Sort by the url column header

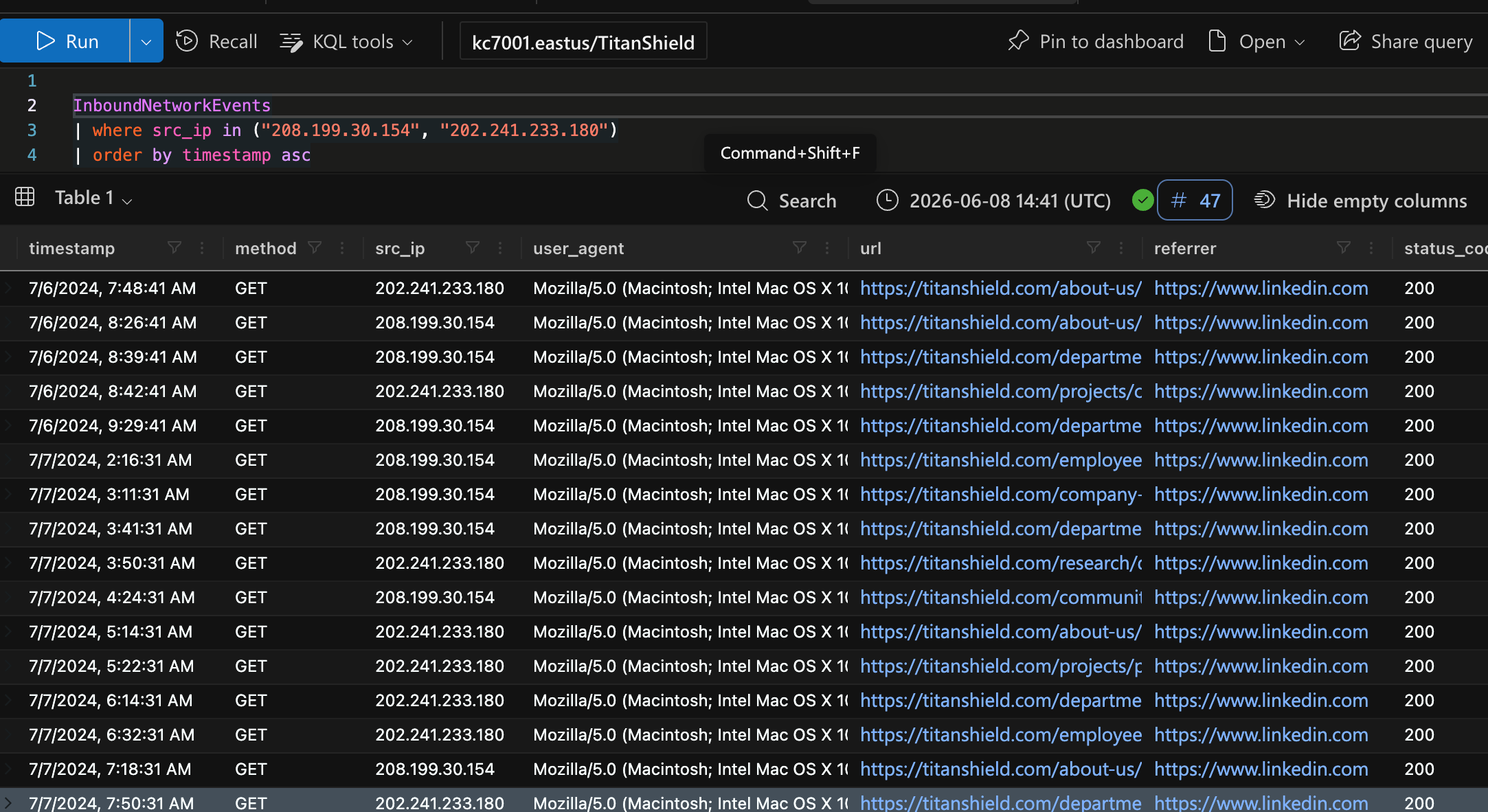click(870, 248)
